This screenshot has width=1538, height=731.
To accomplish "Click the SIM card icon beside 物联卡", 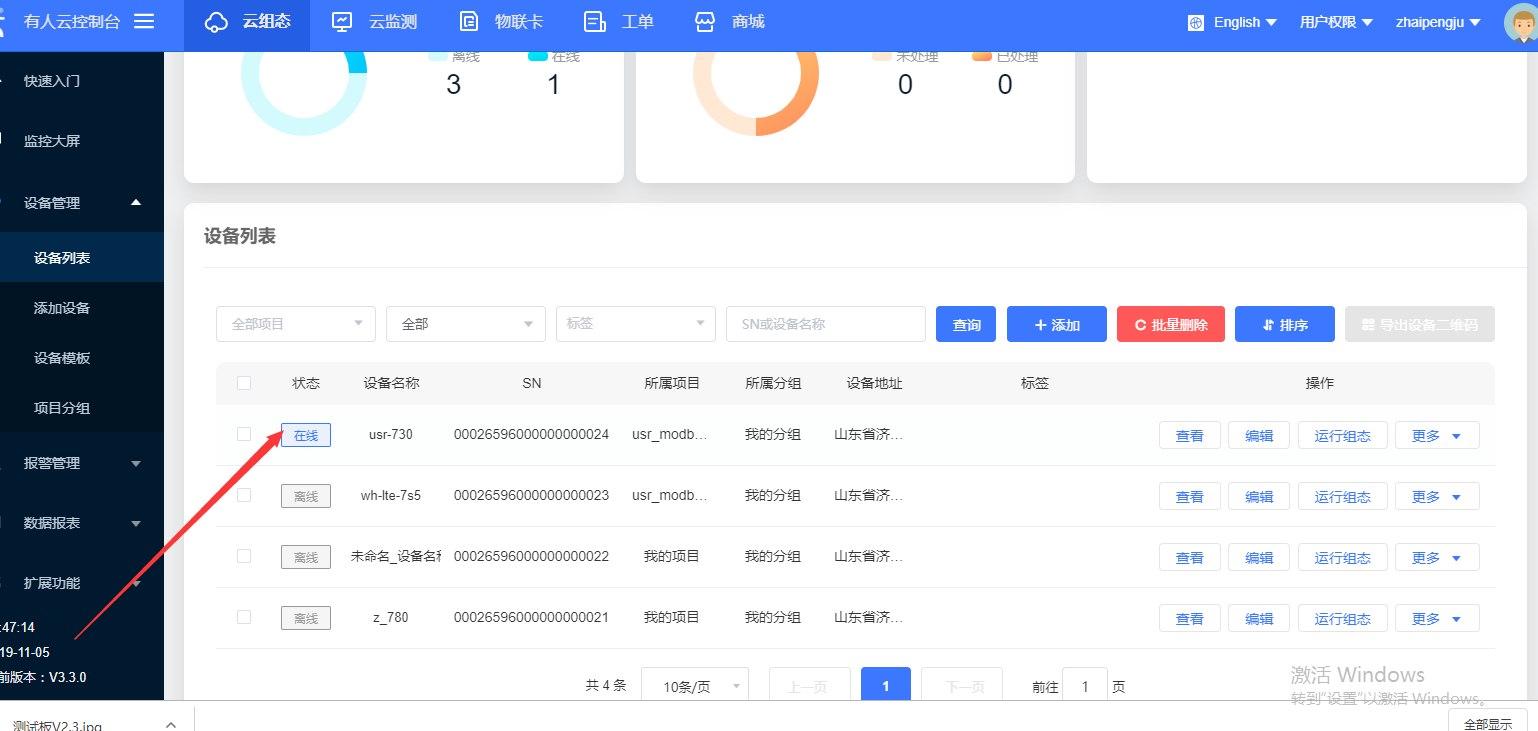I will click(x=469, y=22).
